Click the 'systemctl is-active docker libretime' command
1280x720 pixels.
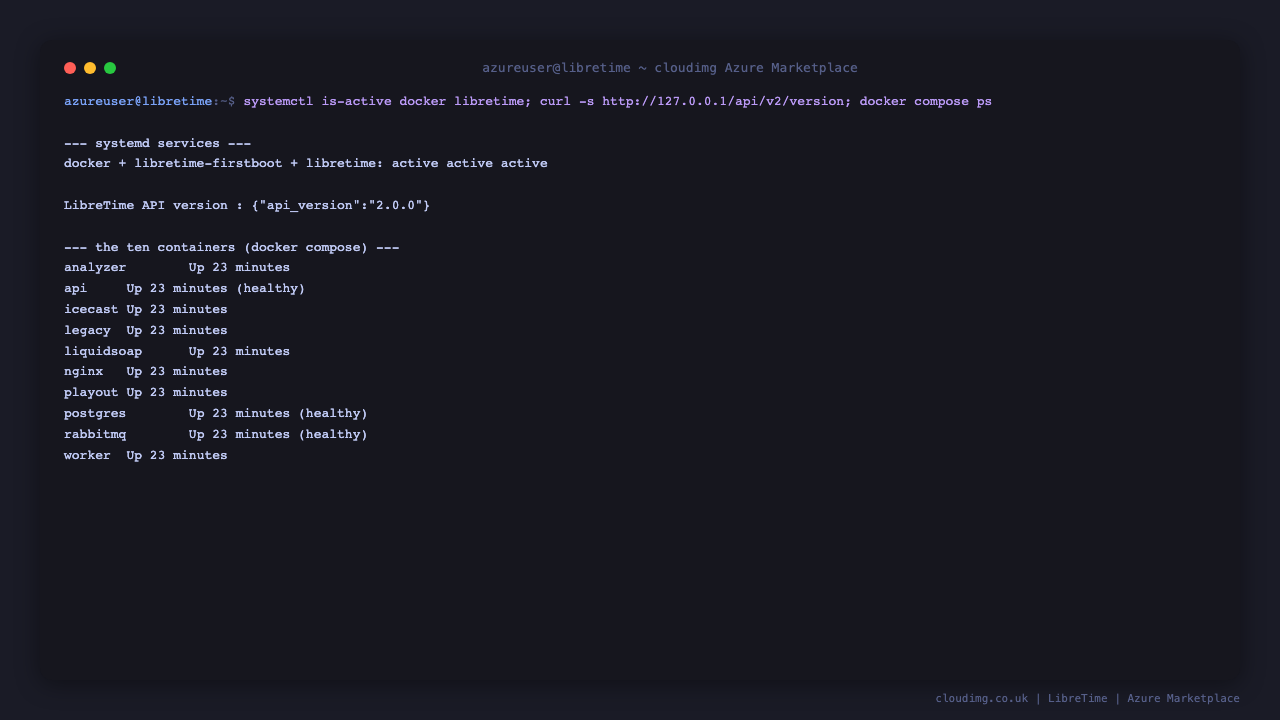tap(385, 101)
